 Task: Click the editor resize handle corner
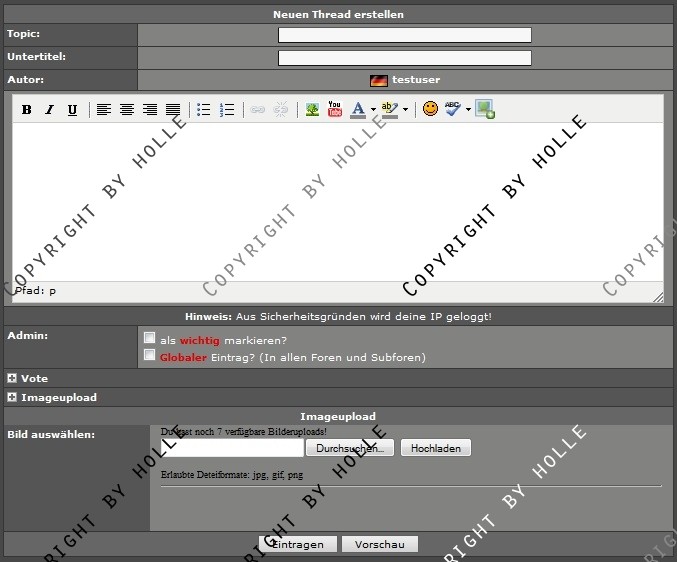tap(658, 297)
